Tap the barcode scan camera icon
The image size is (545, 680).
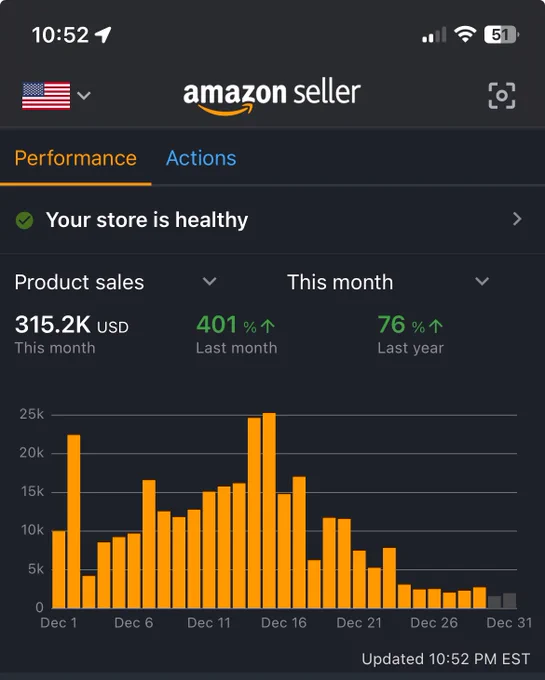point(502,95)
